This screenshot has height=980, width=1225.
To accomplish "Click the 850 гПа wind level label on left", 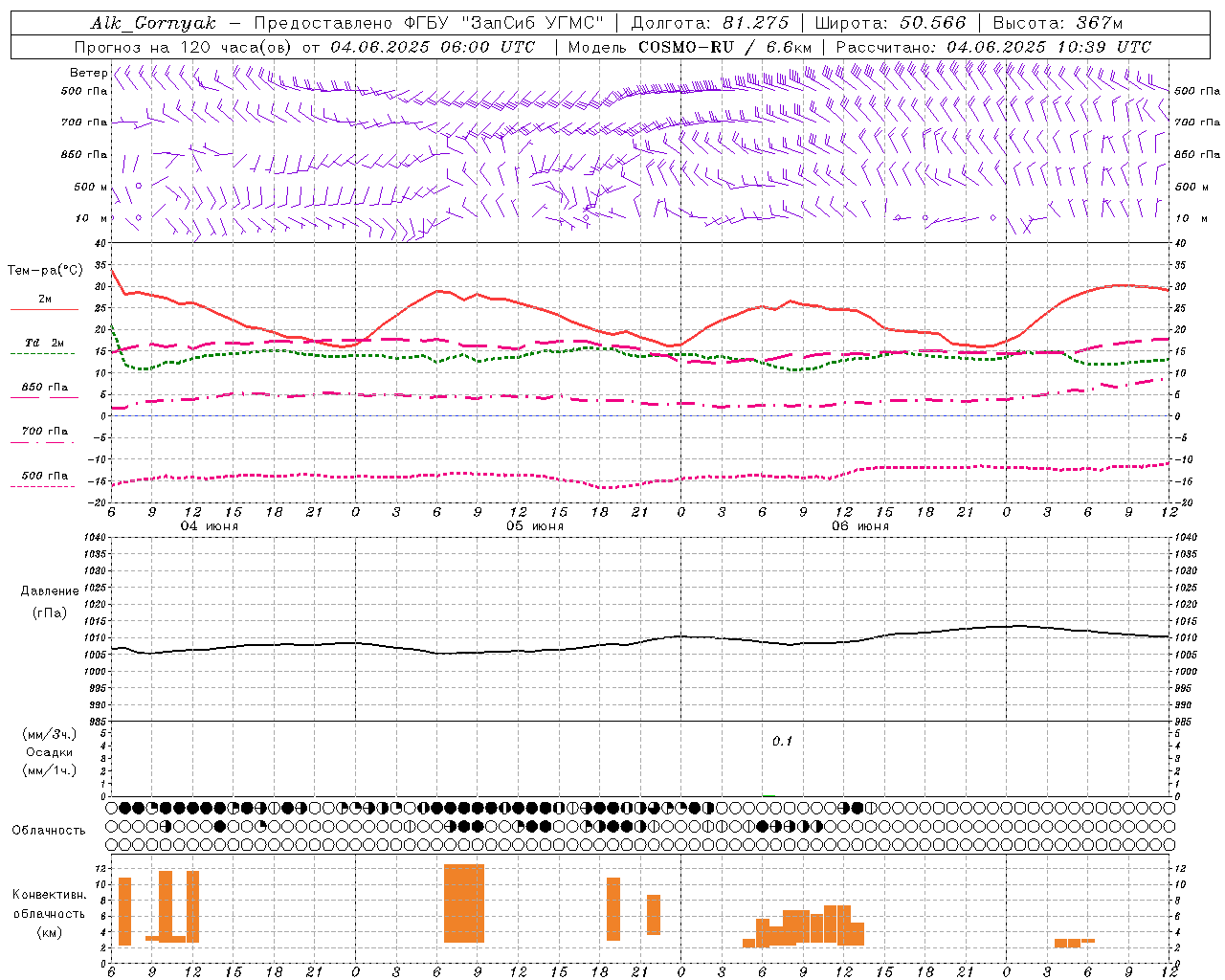I will click(84, 154).
